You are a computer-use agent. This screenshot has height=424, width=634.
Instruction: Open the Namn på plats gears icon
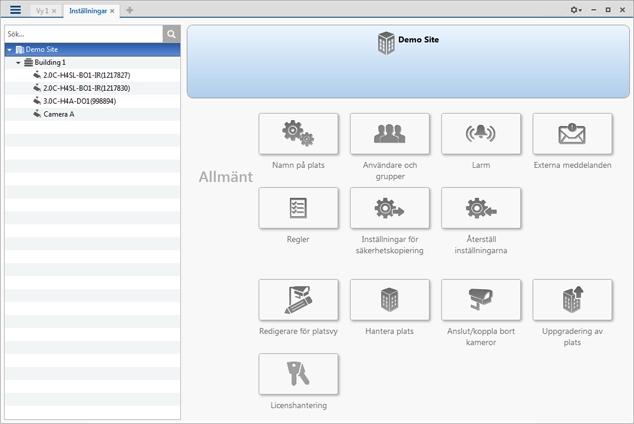298,134
